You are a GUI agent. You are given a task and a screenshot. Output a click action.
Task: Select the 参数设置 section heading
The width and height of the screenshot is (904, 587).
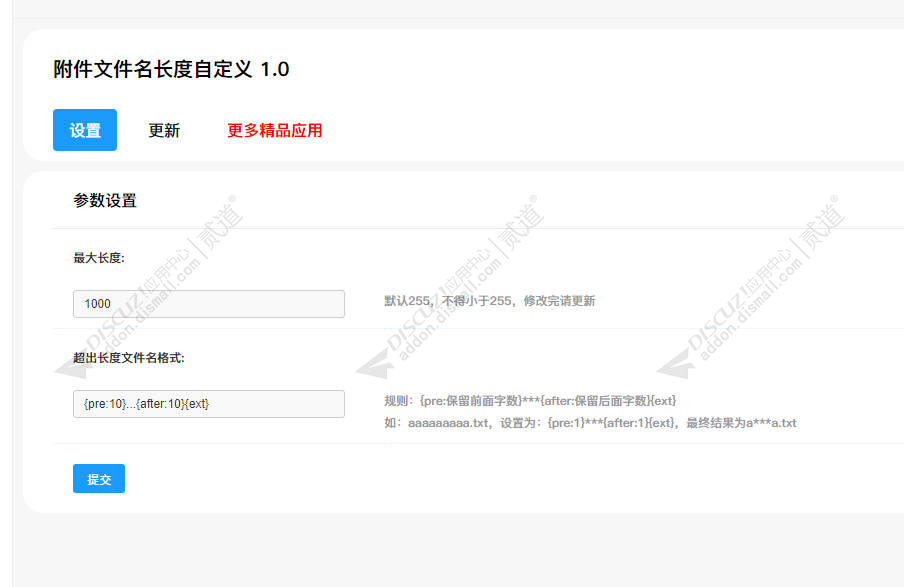click(x=105, y=201)
